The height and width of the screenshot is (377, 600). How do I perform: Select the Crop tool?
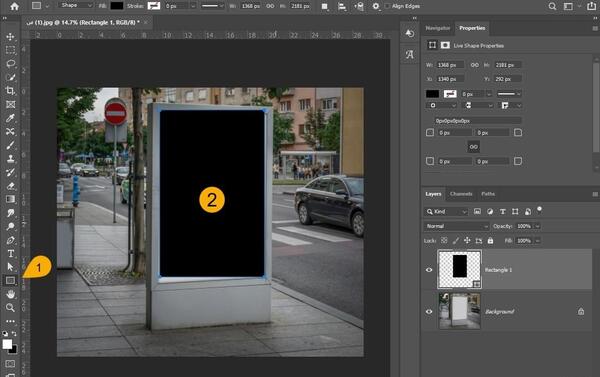(10, 91)
